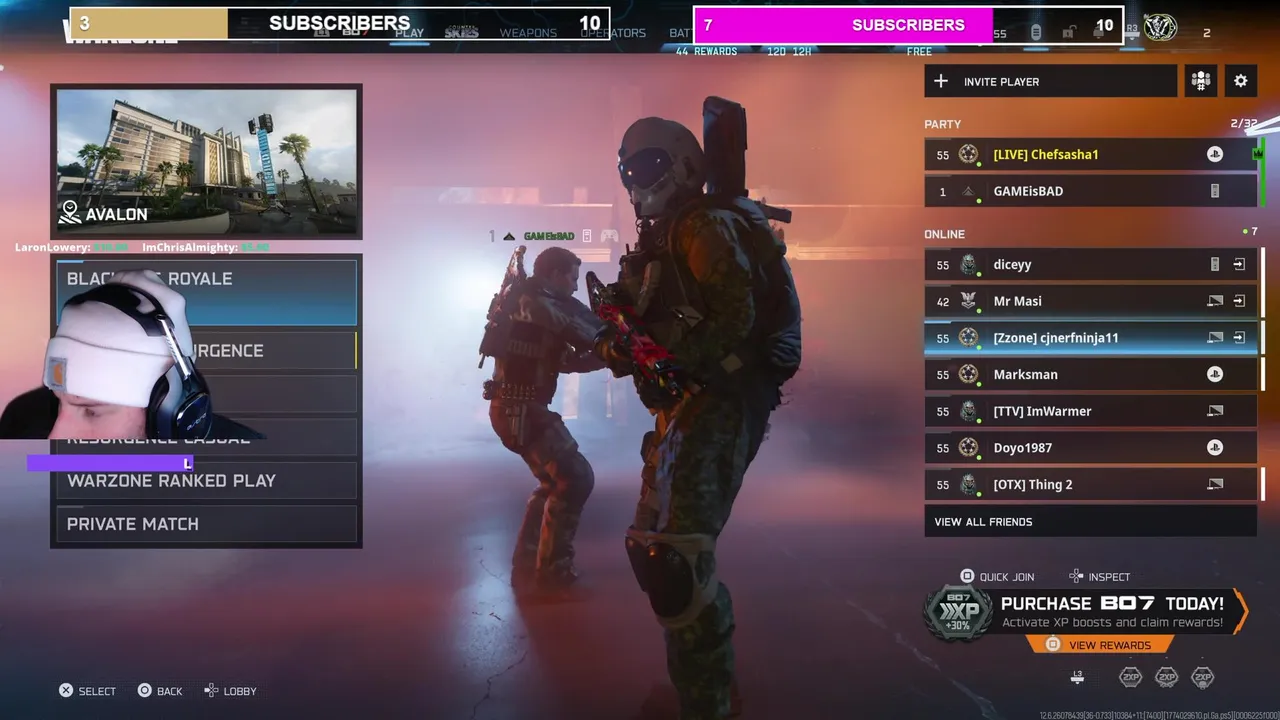The width and height of the screenshot is (1280, 720).
Task: Select party member GAMEisBAD
Action: pos(1090,191)
